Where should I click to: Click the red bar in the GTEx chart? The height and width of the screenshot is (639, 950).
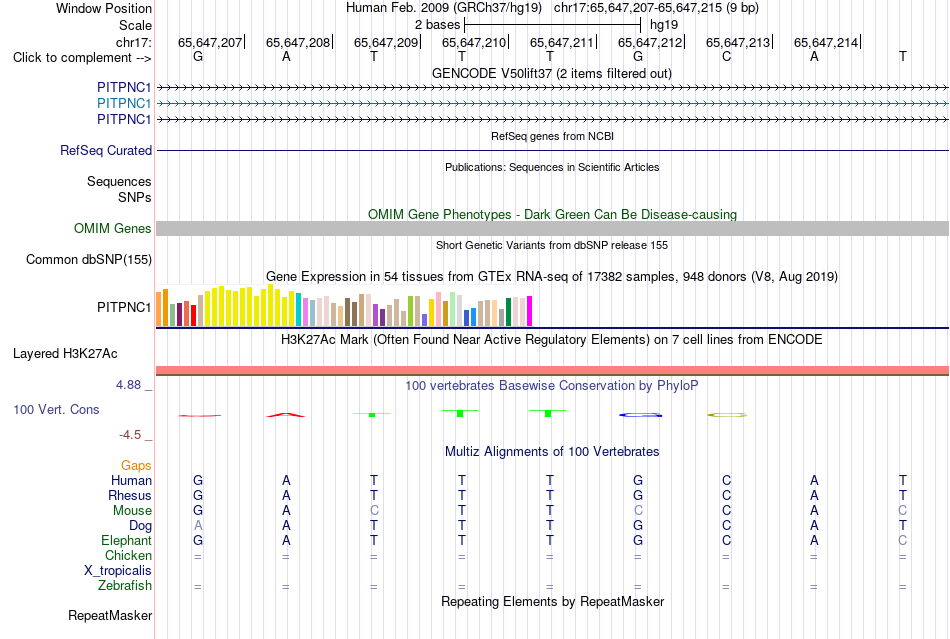[x=193, y=316]
